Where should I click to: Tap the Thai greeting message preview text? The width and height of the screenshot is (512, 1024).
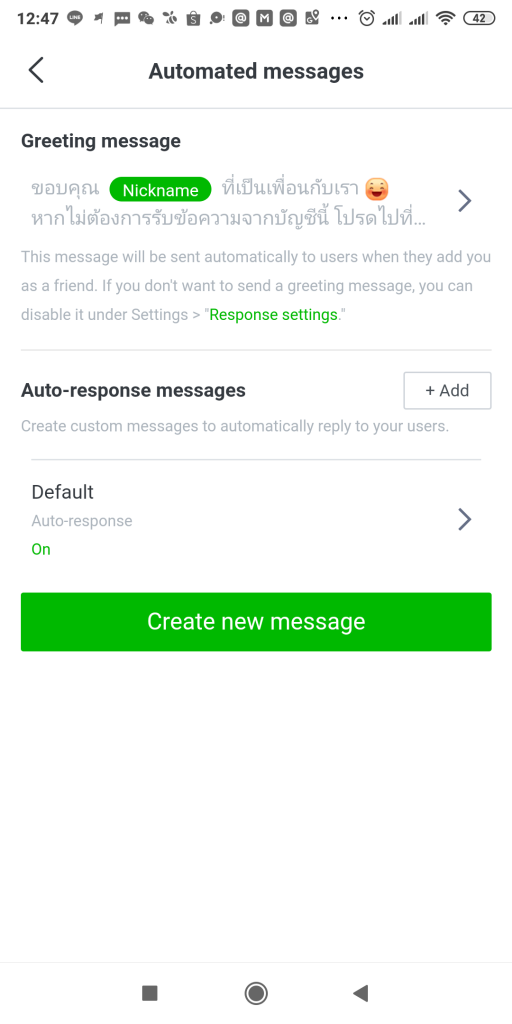coord(229,203)
